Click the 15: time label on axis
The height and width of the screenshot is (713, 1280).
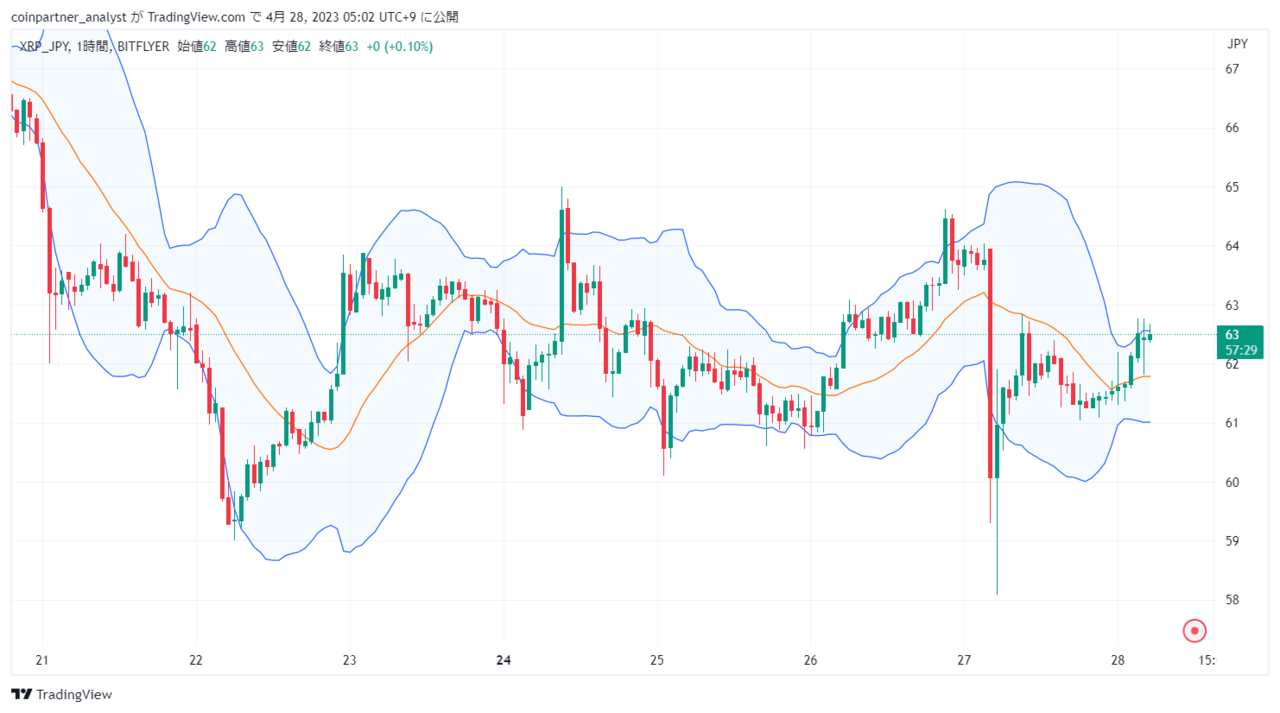click(x=1206, y=660)
